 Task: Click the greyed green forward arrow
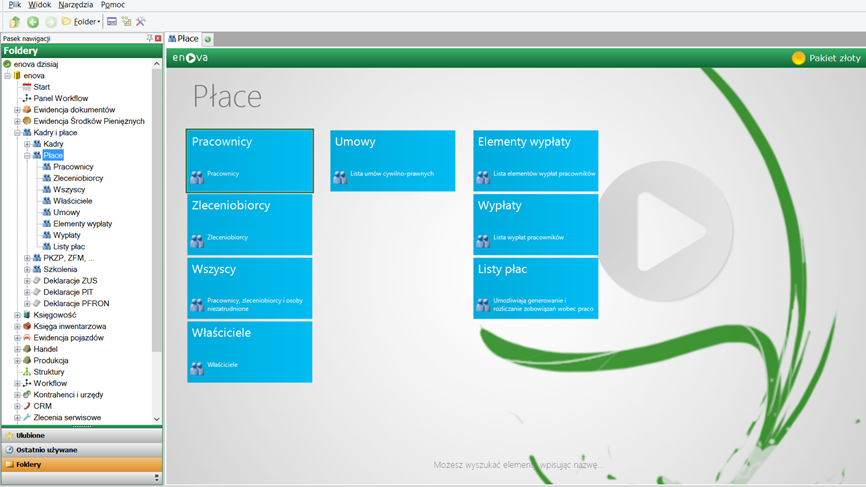[x=51, y=22]
